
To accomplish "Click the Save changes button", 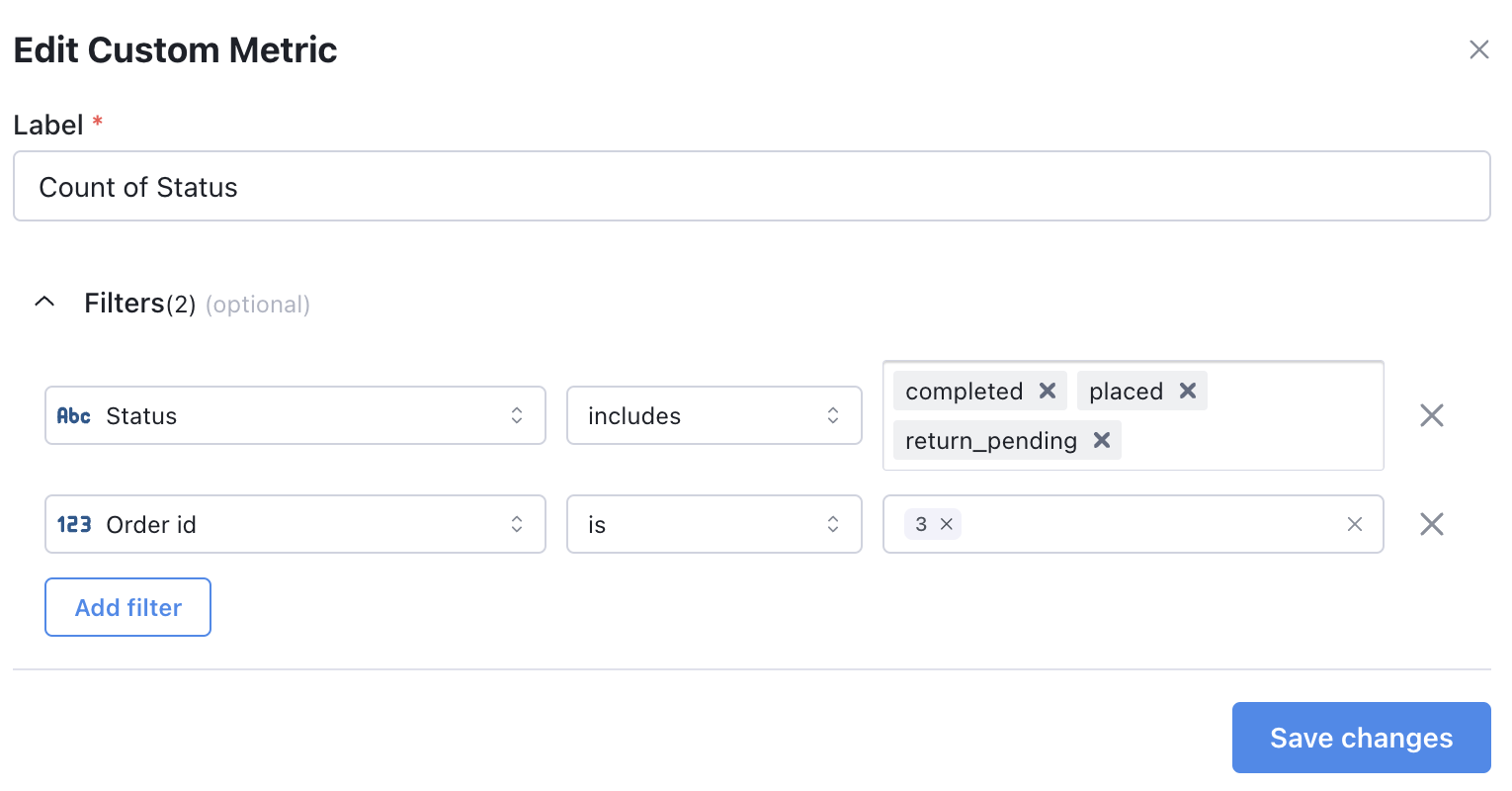I will pos(1361,737).
